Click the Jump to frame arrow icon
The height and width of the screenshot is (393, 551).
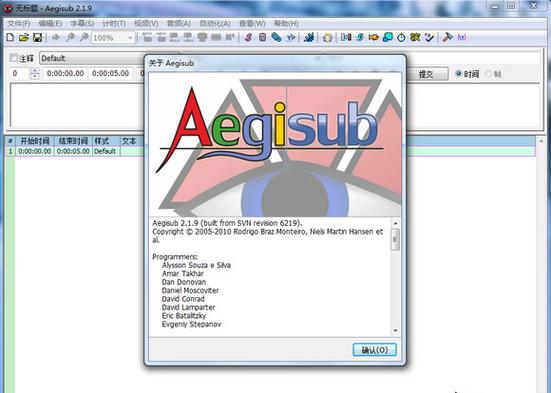click(x=56, y=37)
